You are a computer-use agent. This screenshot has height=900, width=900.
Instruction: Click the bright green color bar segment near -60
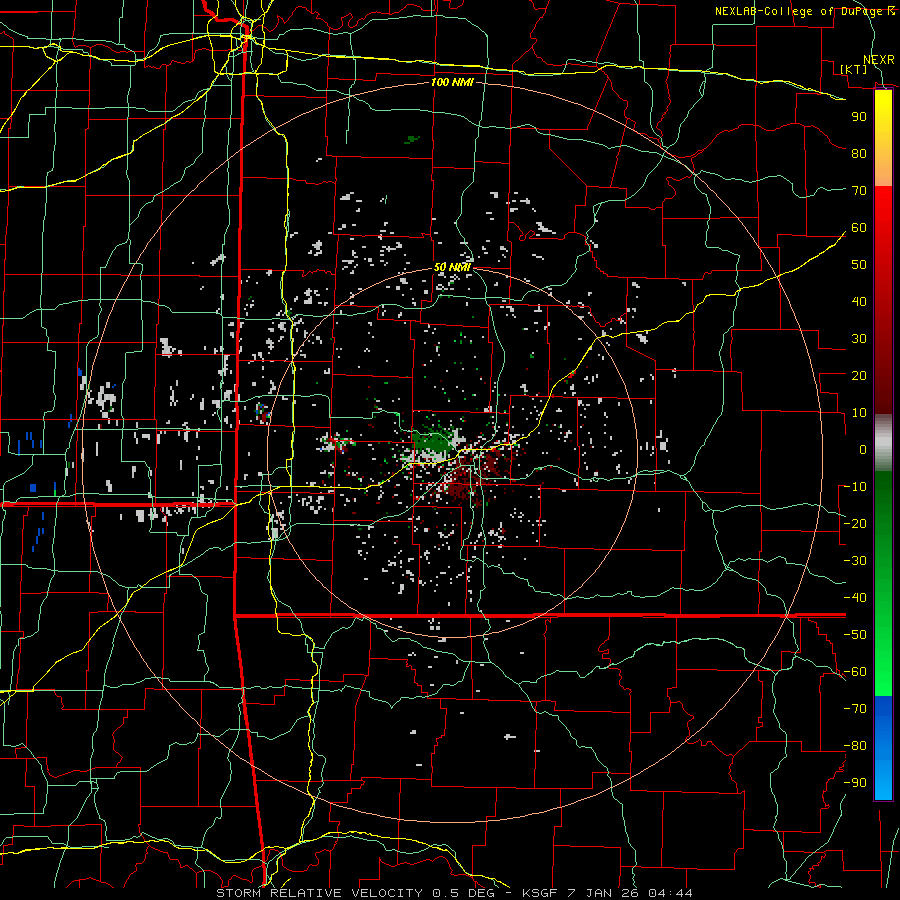pyautogui.click(x=883, y=666)
